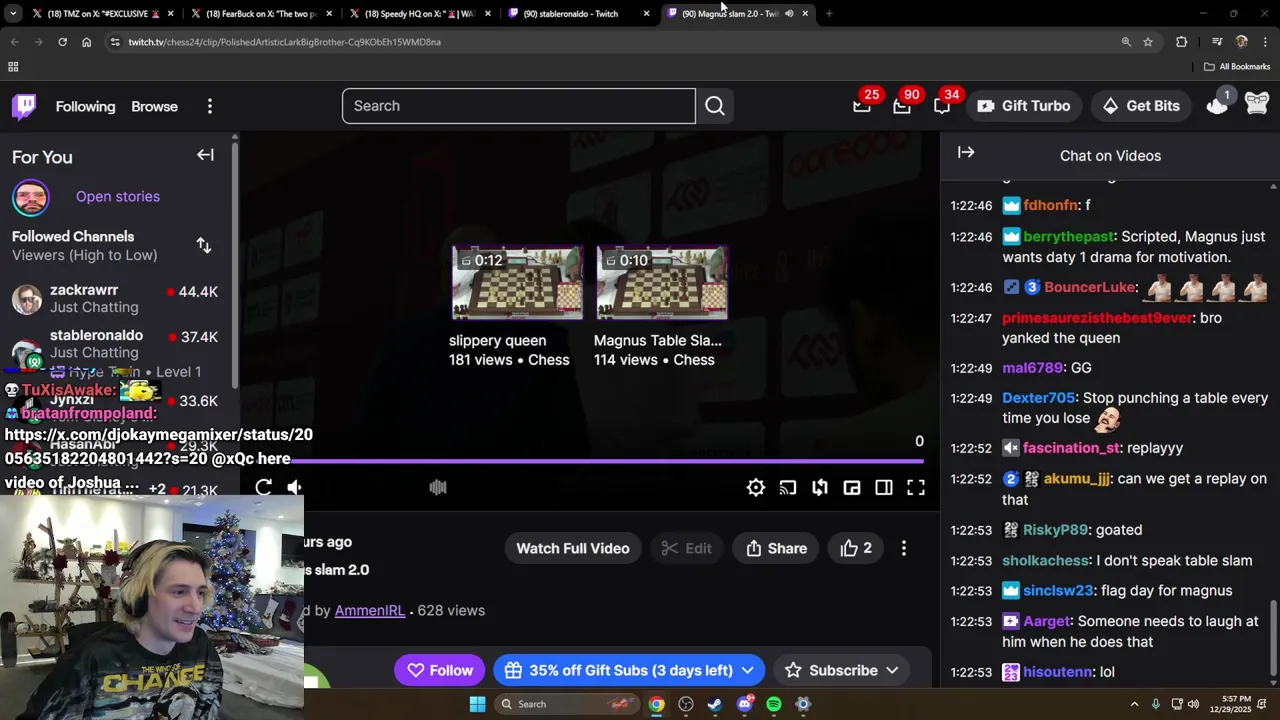This screenshot has width=1280, height=720.
Task: Open the All Bookmarks folder
Action: pyautogui.click(x=1237, y=67)
